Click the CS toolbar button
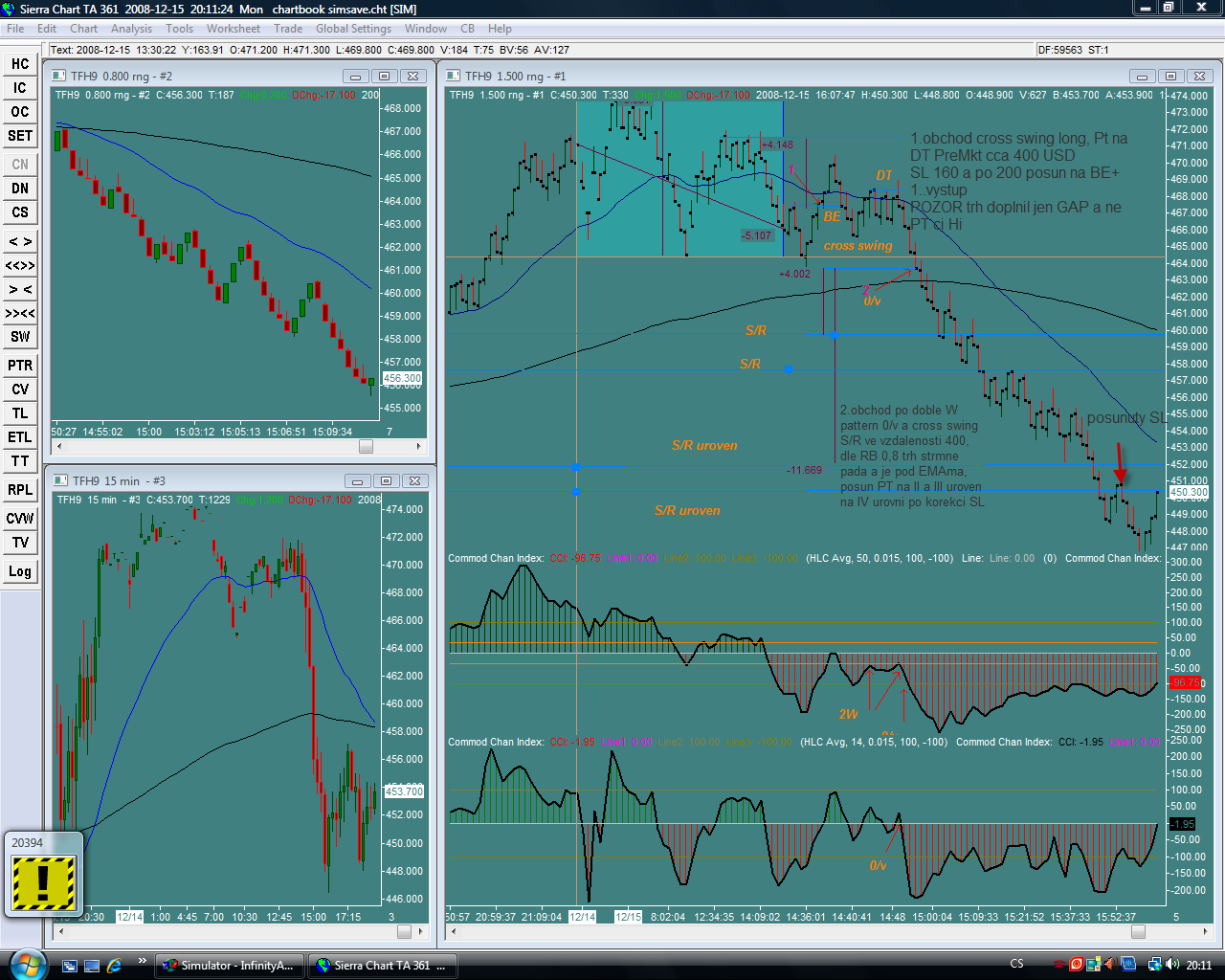 coord(20,212)
